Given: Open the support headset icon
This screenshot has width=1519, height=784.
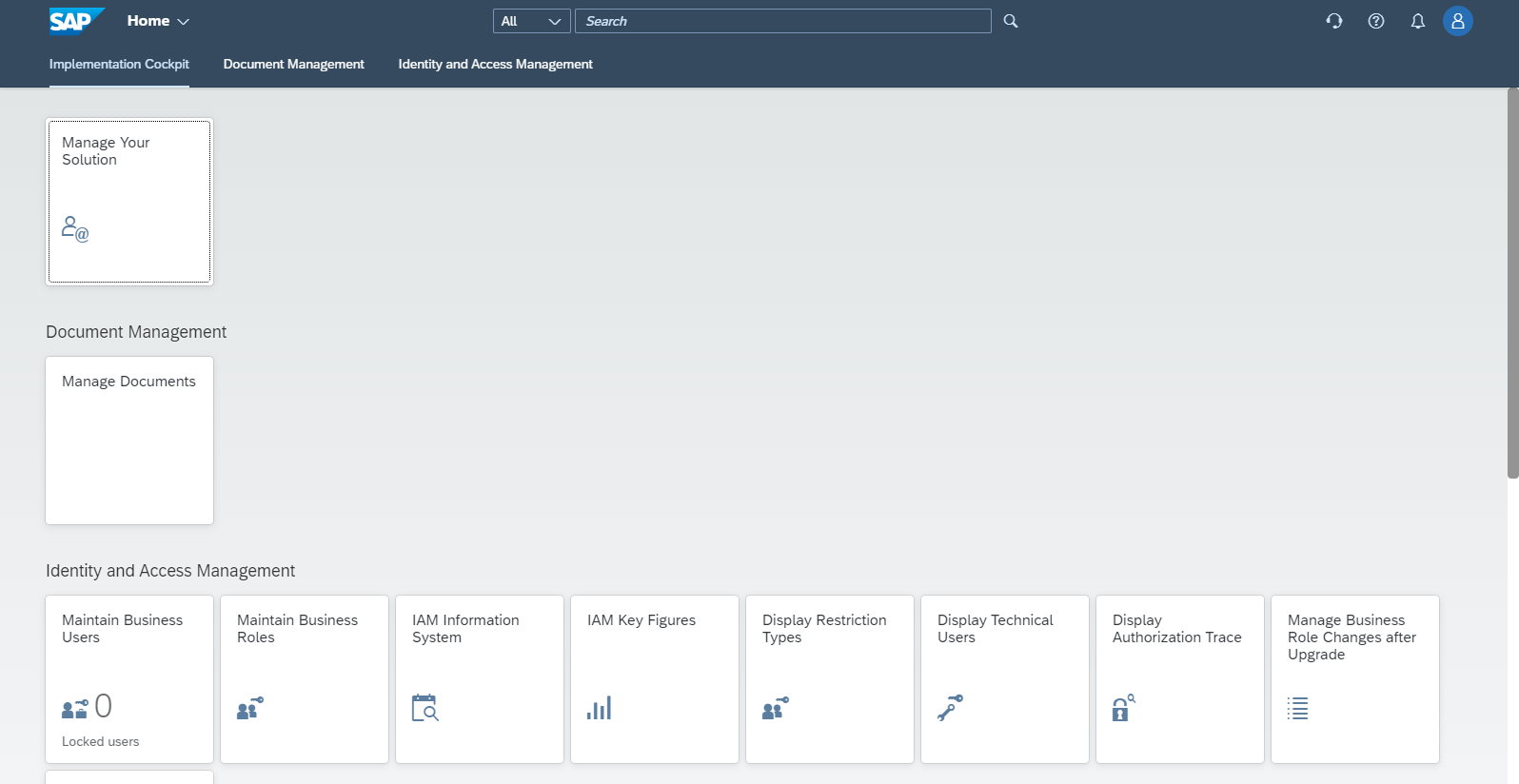Looking at the screenshot, I should [x=1334, y=21].
